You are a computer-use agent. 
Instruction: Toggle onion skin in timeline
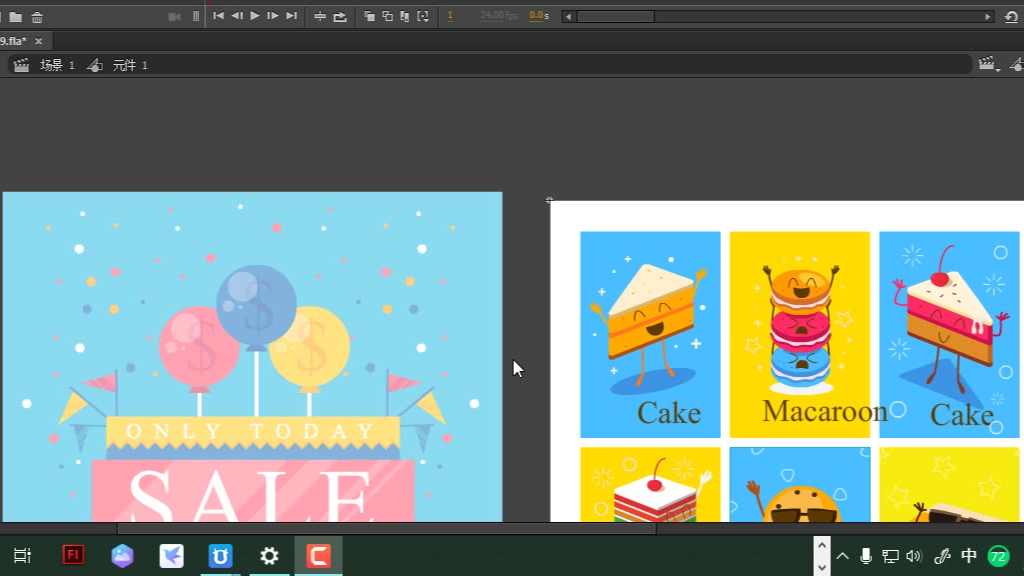[x=370, y=16]
